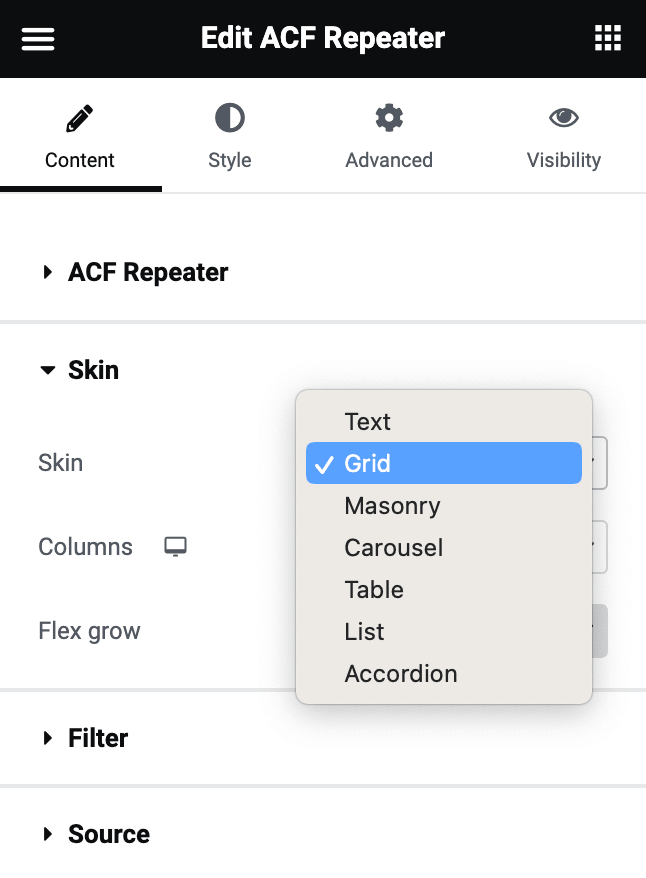This screenshot has width=646, height=878.
Task: Click the half-circle Style icon
Action: click(x=230, y=118)
